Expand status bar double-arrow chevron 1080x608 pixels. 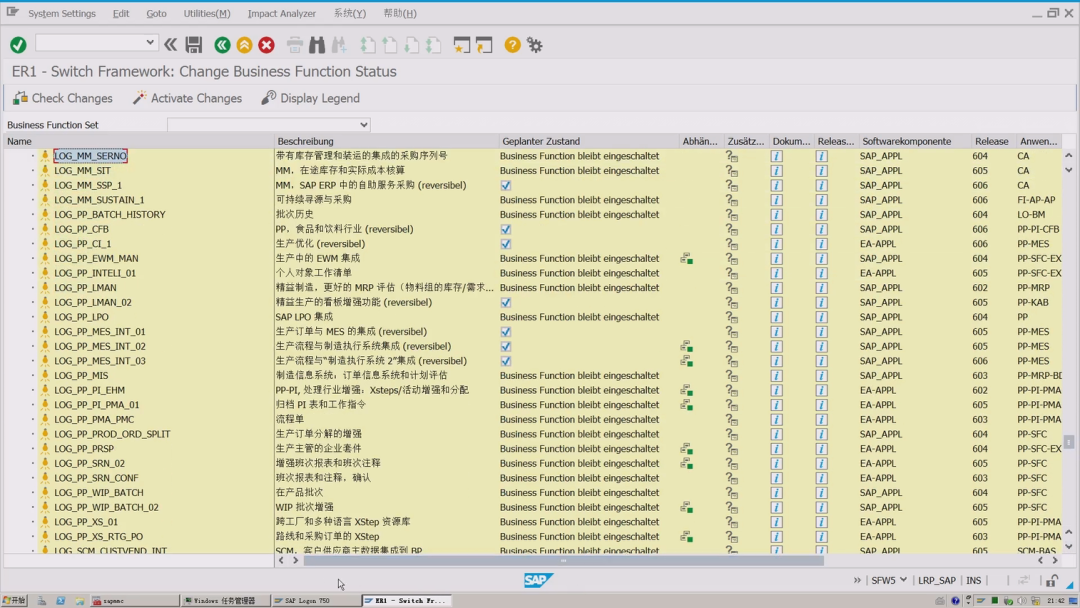(x=857, y=580)
